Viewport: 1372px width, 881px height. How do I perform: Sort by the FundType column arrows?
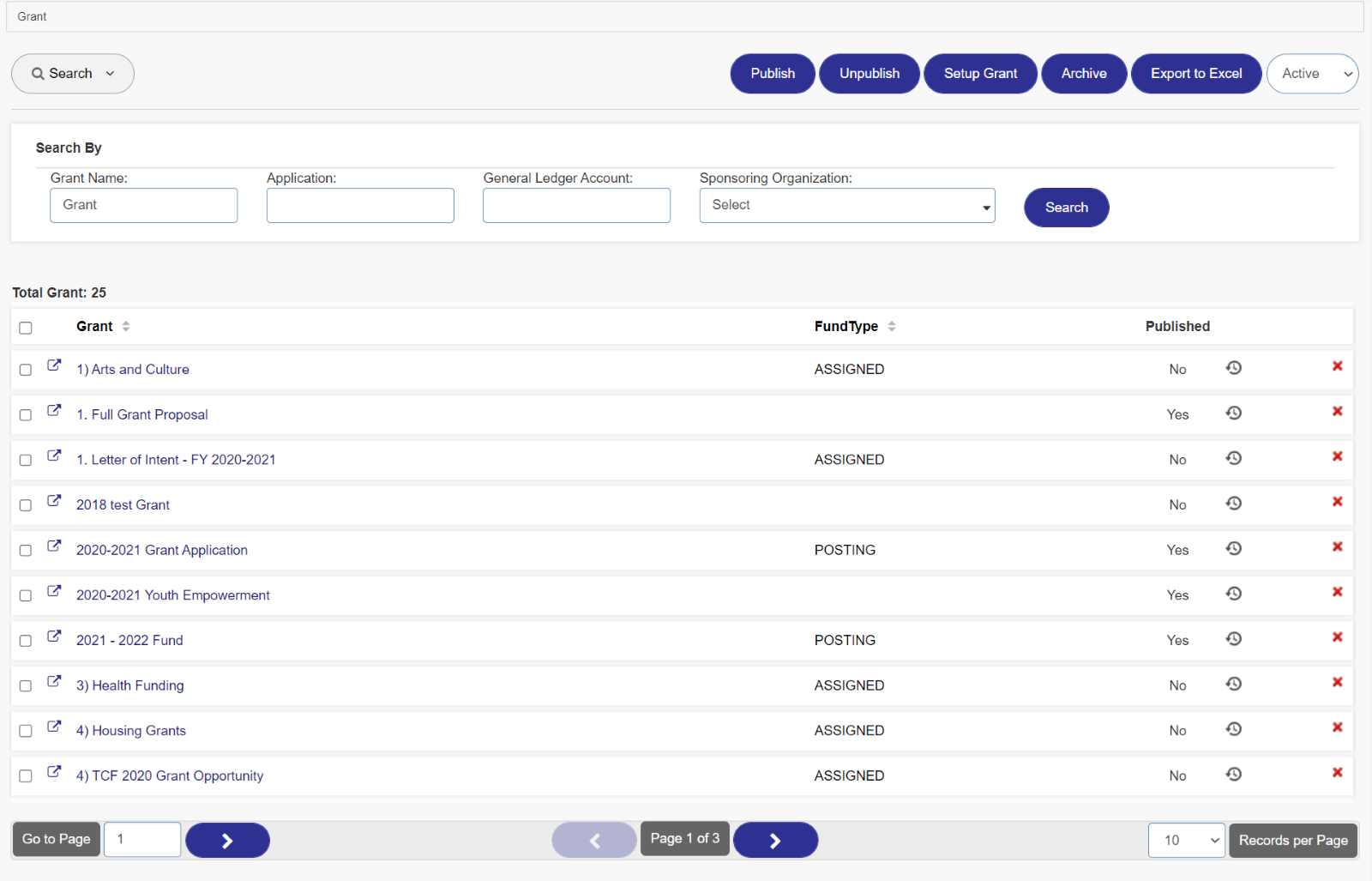[x=892, y=327]
